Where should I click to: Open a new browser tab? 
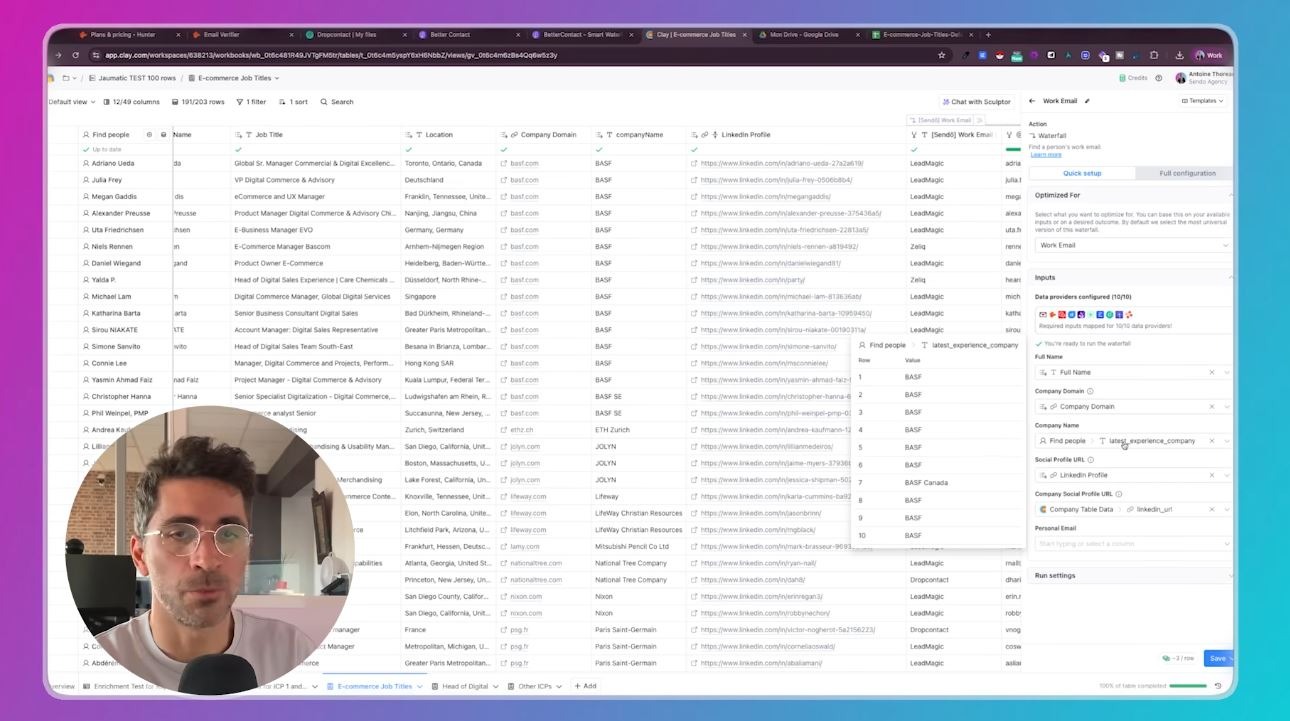[988, 34]
